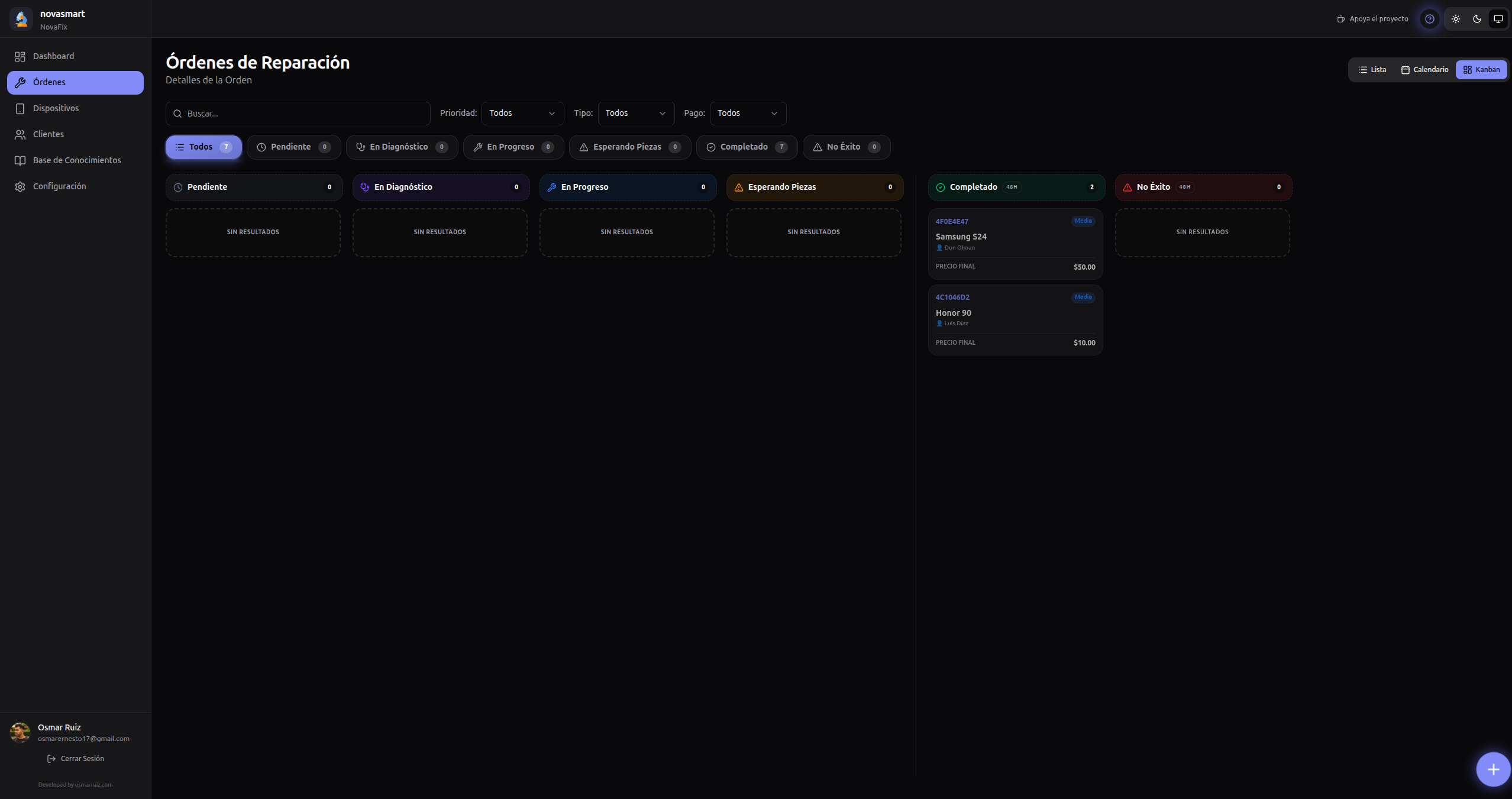Expand the Pago dropdown
The height and width of the screenshot is (799, 1512).
(x=747, y=113)
